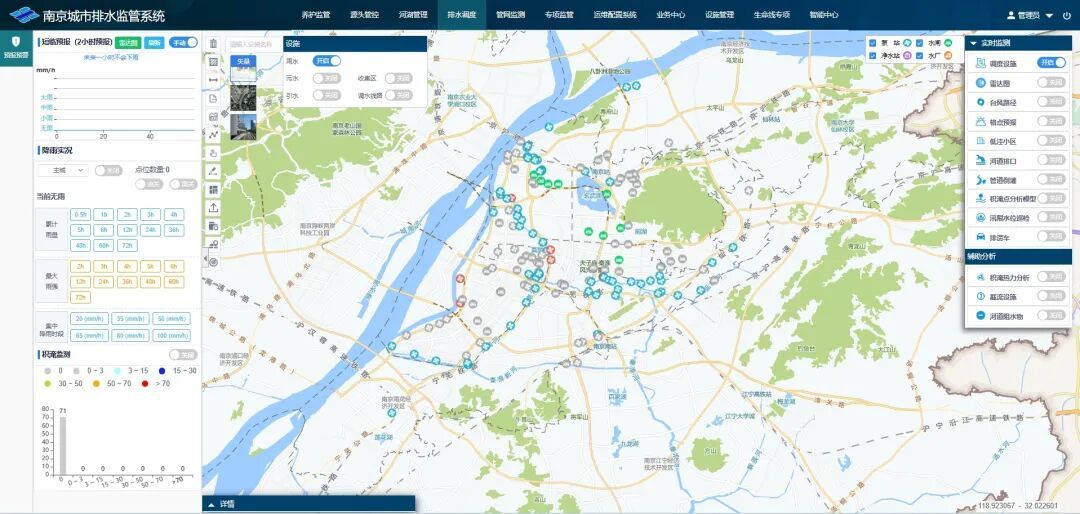Click the 河道排口 icon in right panel
Viewport: 1080px width, 514px height.
coord(980,160)
